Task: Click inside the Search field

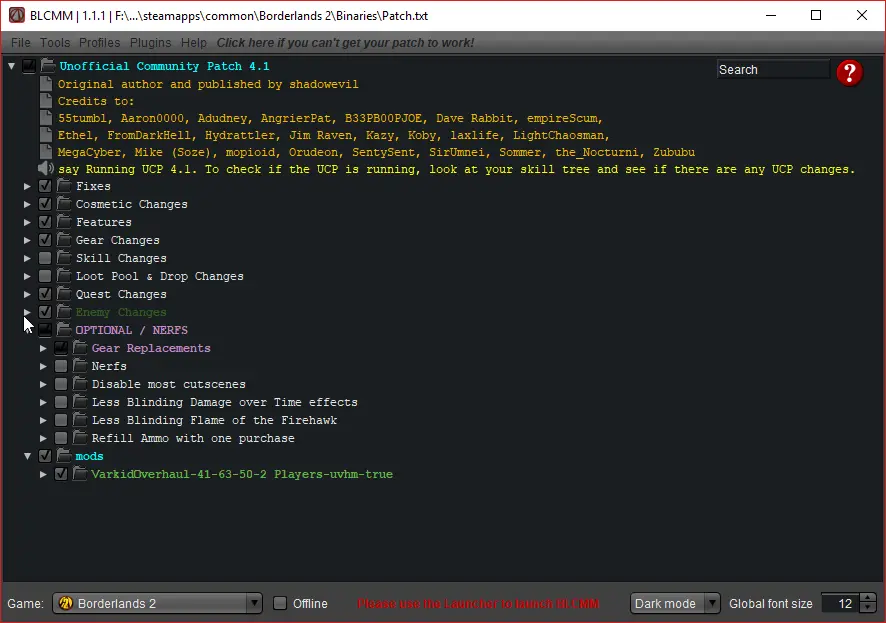Action: point(772,70)
